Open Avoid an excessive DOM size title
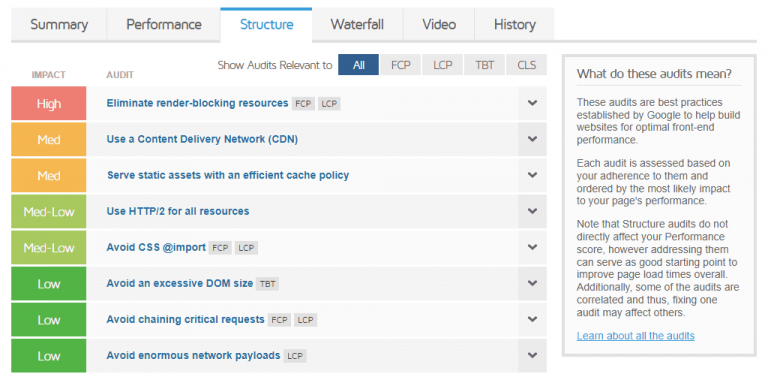The height and width of the screenshot is (374, 768). (180, 283)
